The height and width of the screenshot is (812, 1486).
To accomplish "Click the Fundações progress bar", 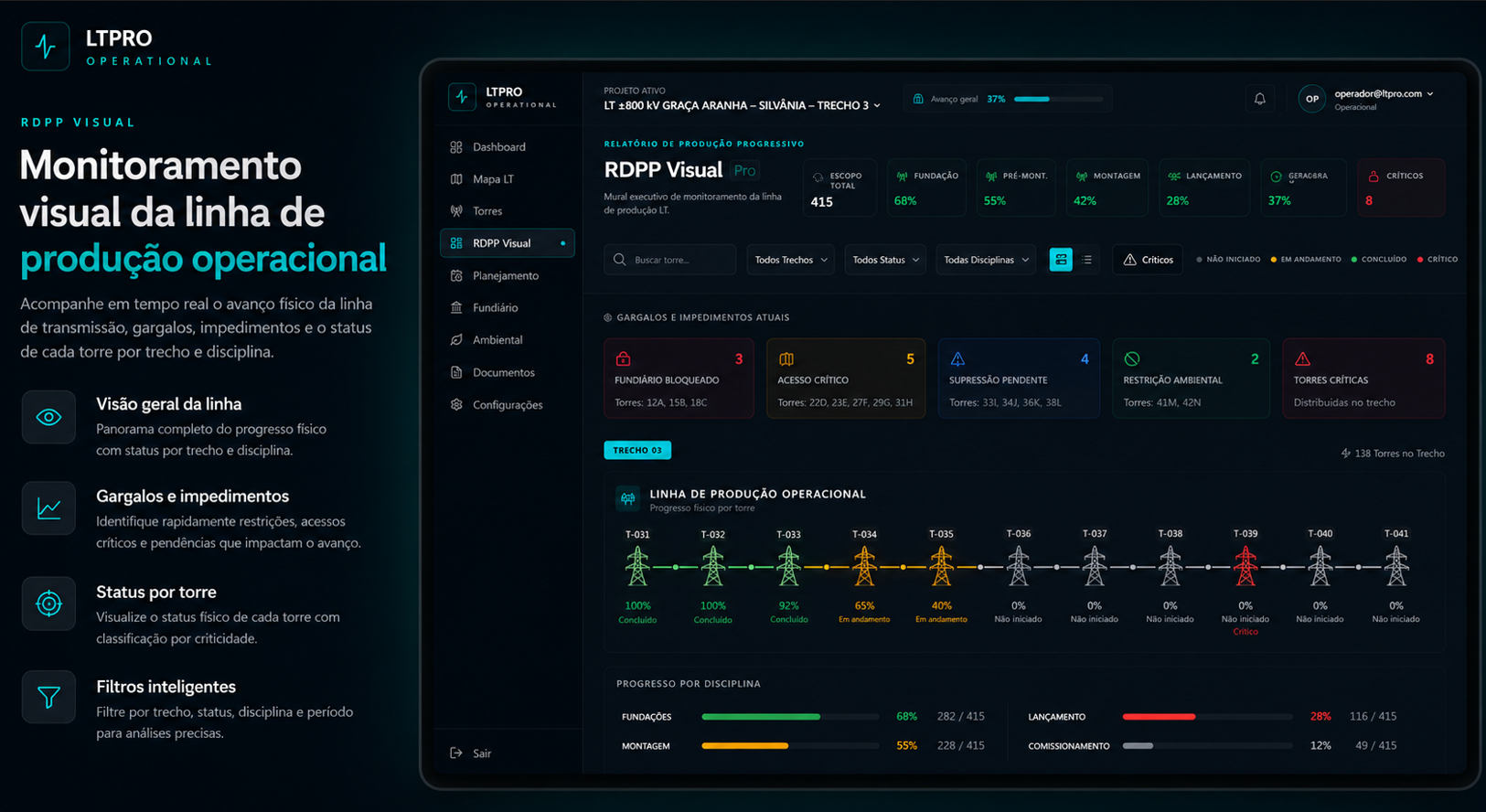I will pos(791,717).
